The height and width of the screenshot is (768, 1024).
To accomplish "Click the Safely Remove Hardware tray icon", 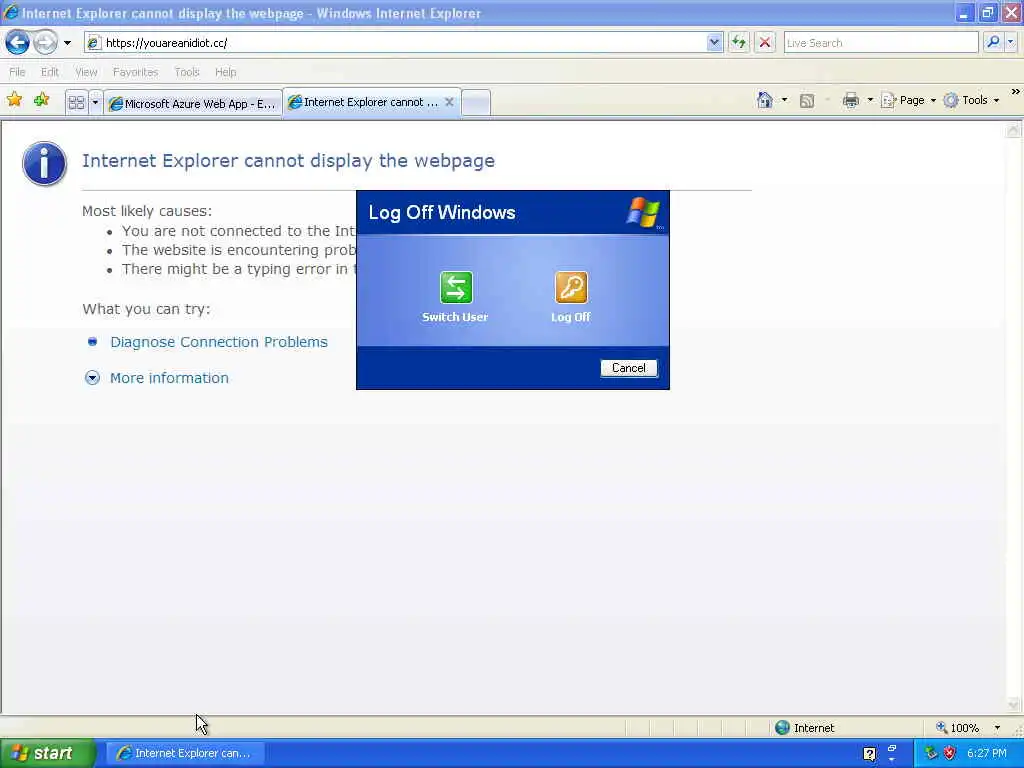I will tap(931, 754).
